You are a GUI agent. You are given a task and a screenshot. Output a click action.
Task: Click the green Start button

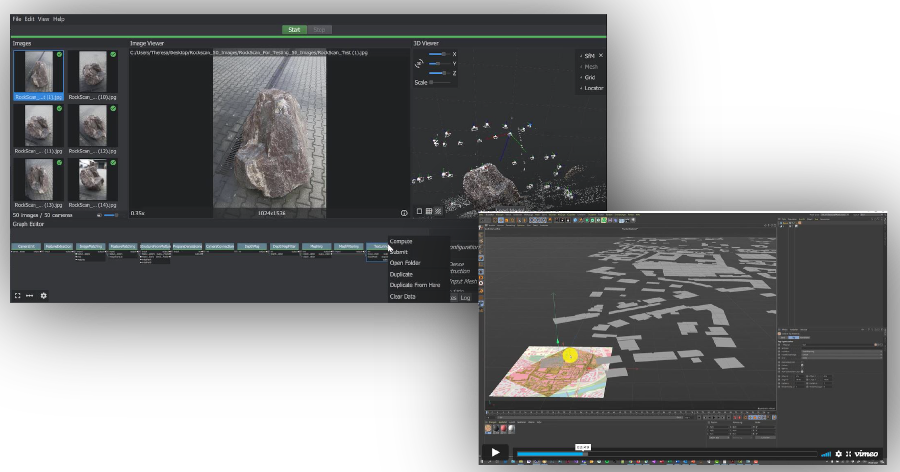pos(294,30)
